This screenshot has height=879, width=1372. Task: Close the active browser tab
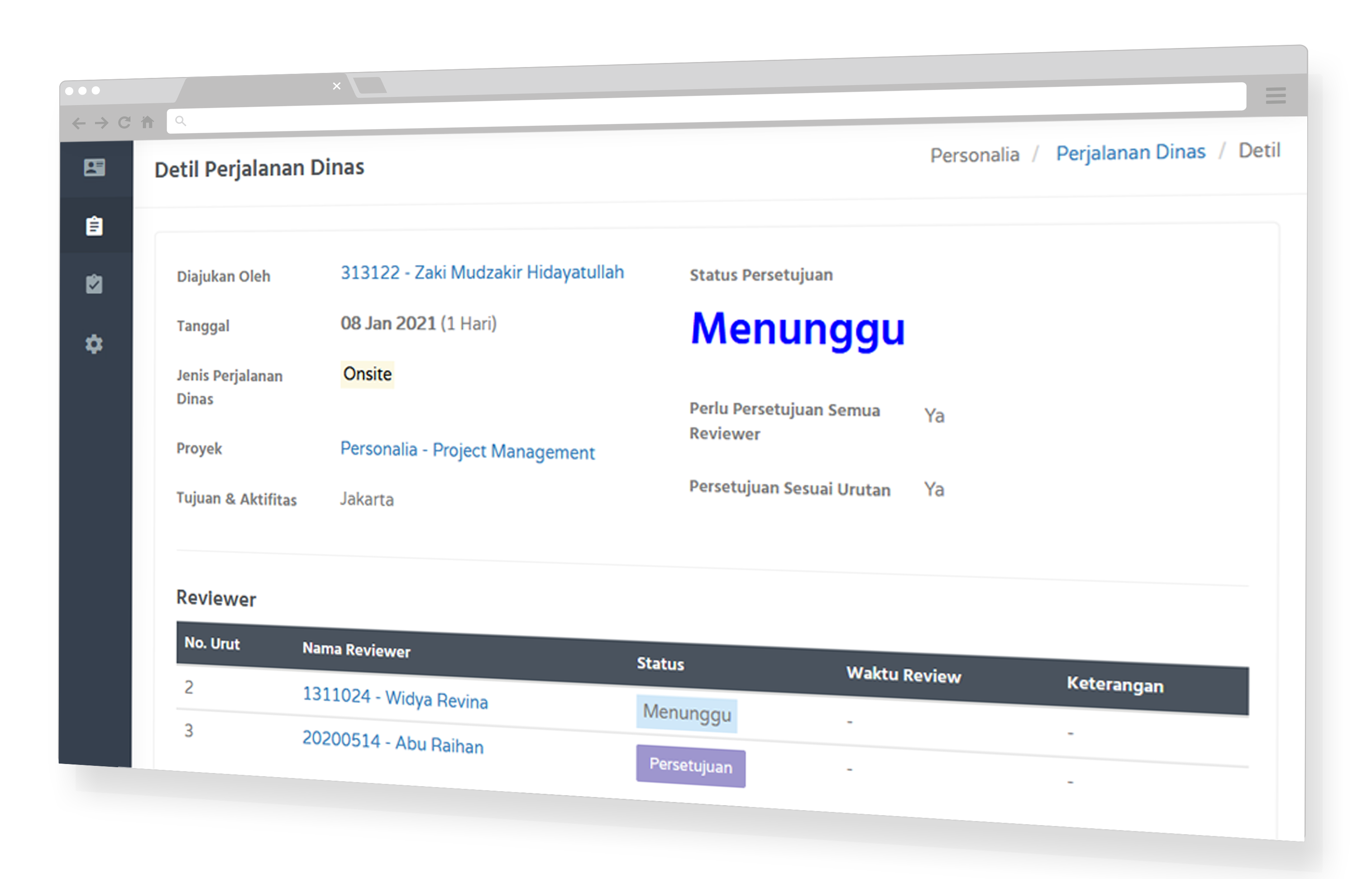337,86
